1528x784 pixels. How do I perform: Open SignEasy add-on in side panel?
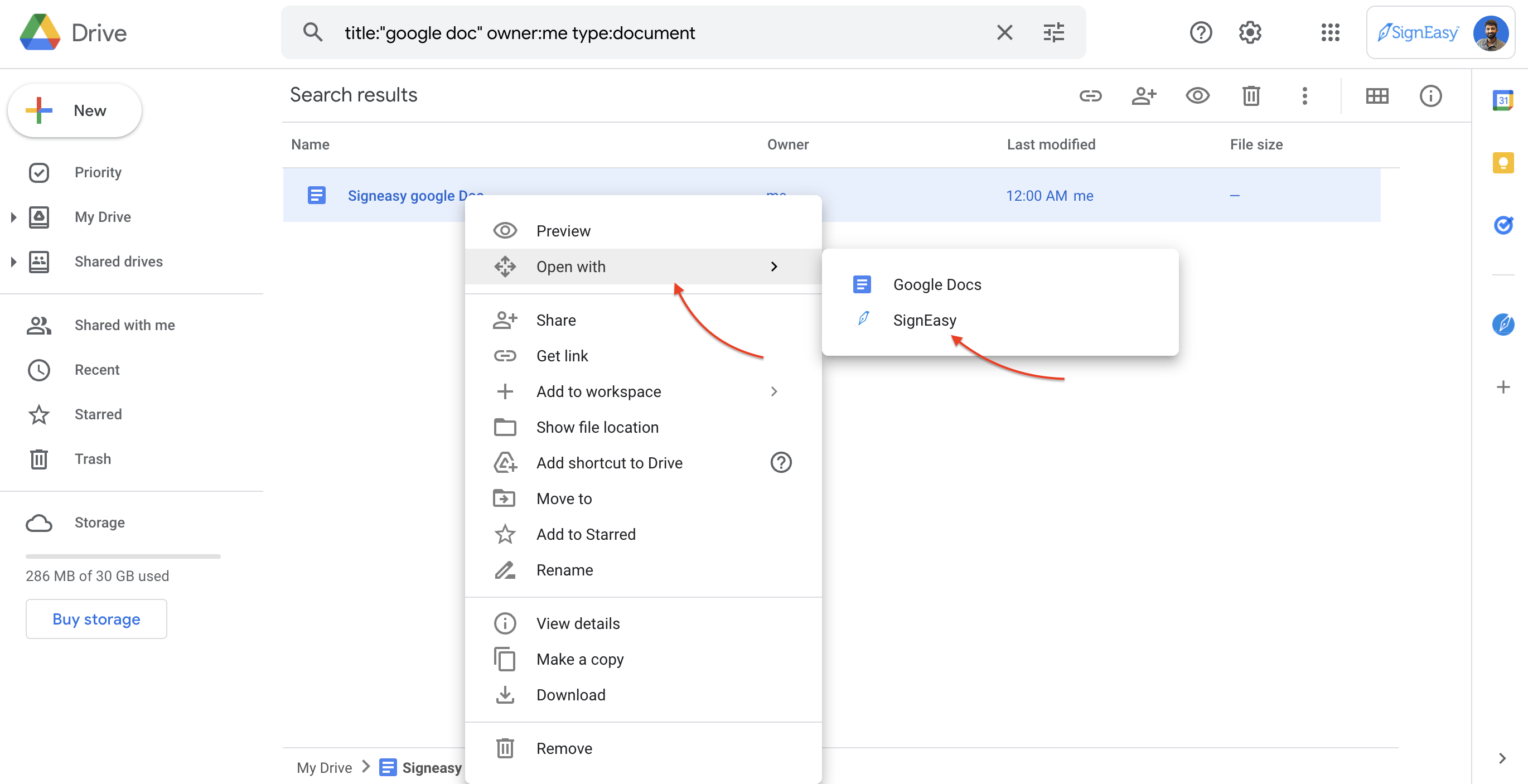pyautogui.click(x=1502, y=324)
